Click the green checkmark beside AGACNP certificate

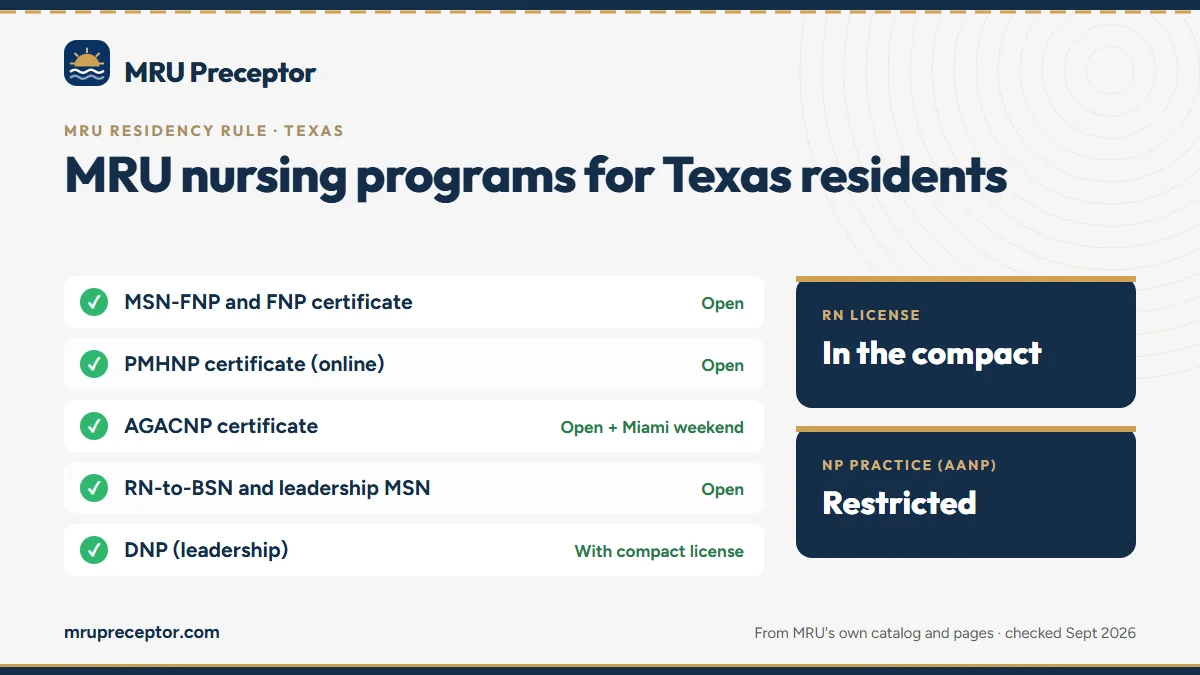tap(94, 426)
